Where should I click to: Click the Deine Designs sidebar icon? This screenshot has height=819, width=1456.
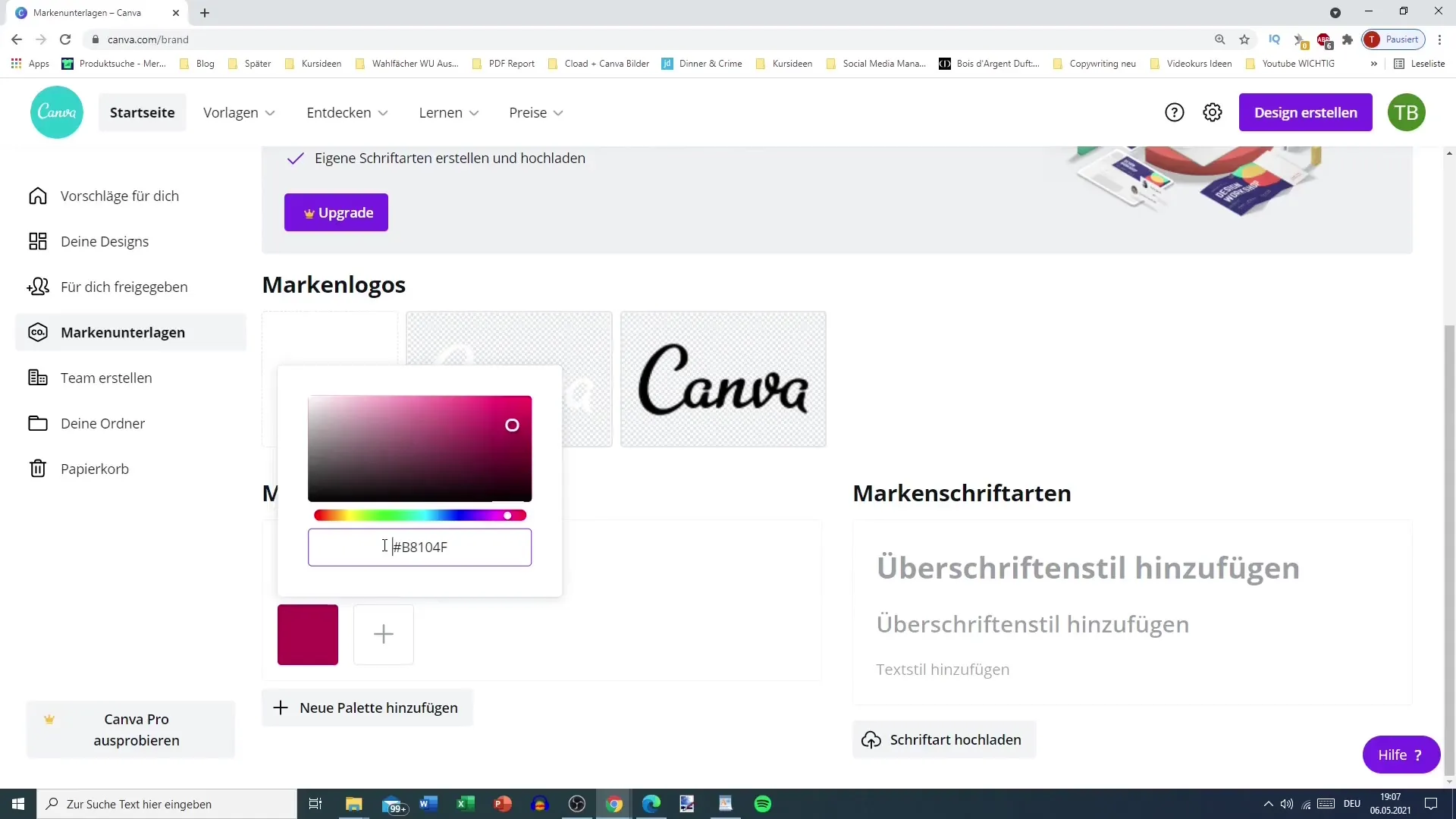[x=37, y=241]
